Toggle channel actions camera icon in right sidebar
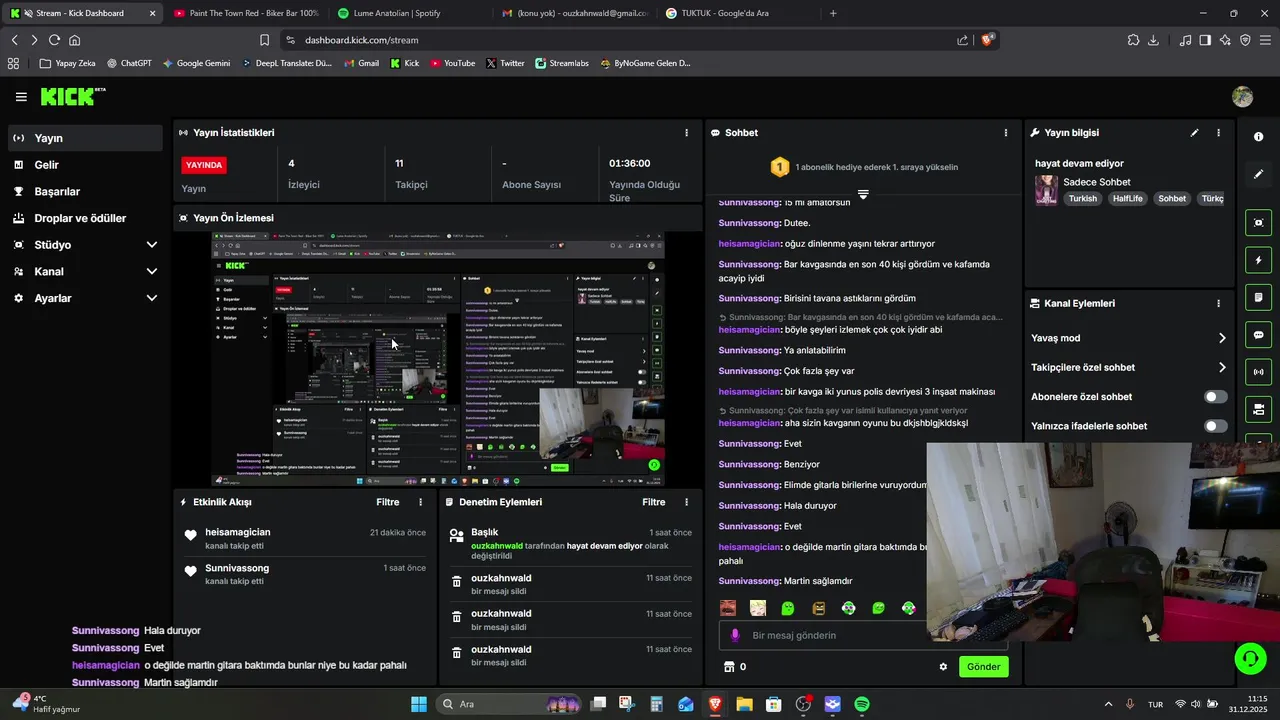This screenshot has width=1280, height=720. click(1258, 409)
